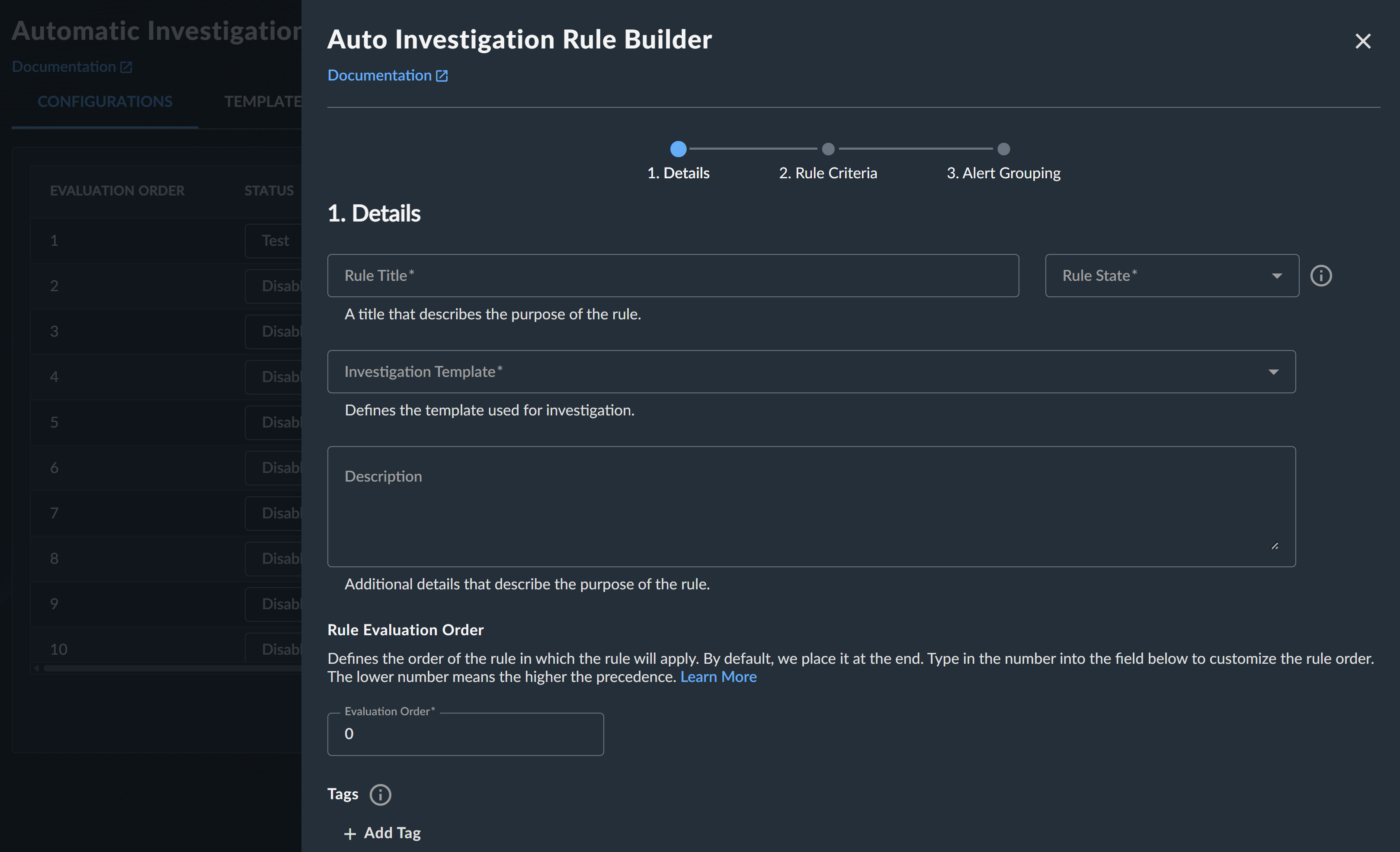Show info about Tags
The height and width of the screenshot is (852, 1400).
(380, 794)
